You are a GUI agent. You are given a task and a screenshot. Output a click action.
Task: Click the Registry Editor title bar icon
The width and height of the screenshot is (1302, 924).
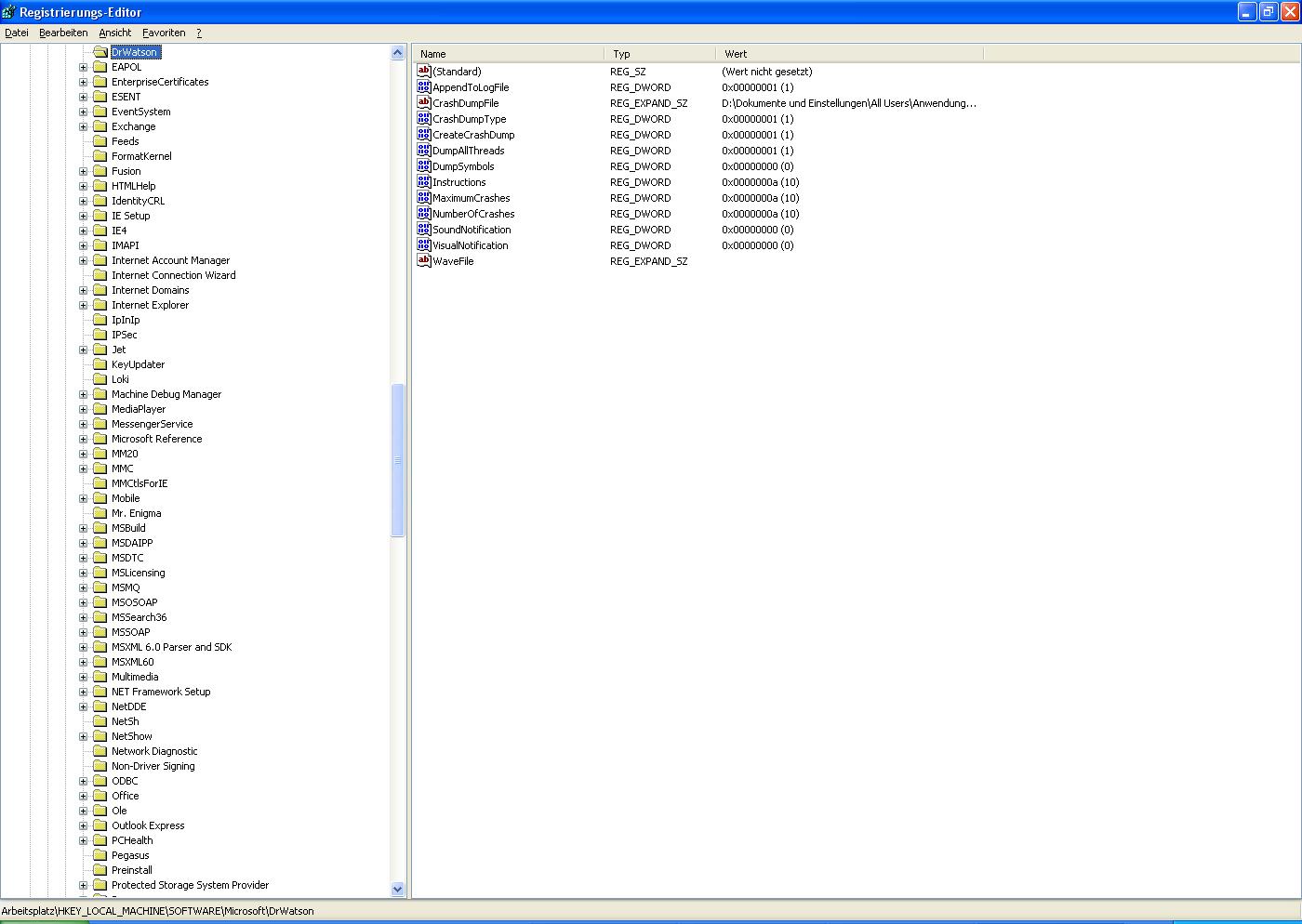click(9, 12)
